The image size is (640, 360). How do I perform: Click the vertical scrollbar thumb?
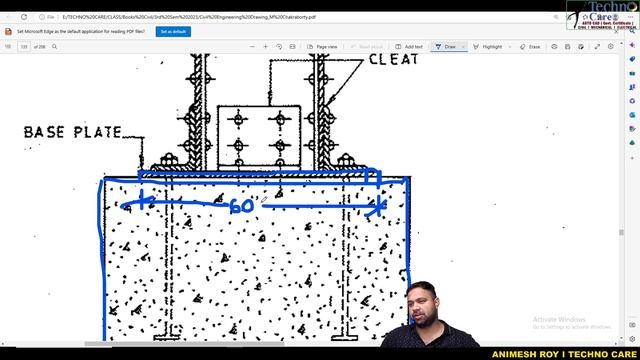click(x=621, y=232)
